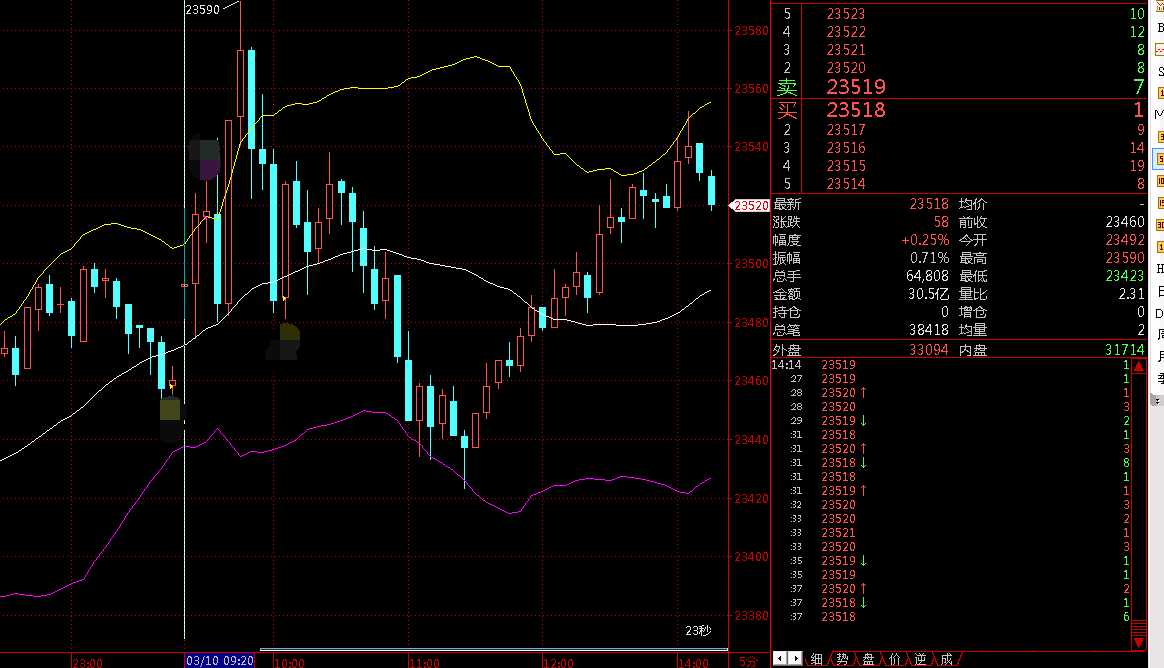Click the 5分 period label below price axis
This screenshot has height=668, width=1164.
click(x=746, y=661)
